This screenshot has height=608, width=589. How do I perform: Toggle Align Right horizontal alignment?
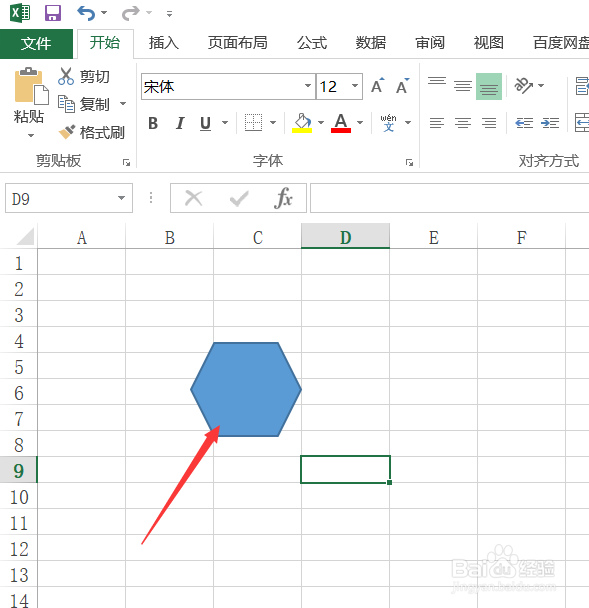coord(489,123)
